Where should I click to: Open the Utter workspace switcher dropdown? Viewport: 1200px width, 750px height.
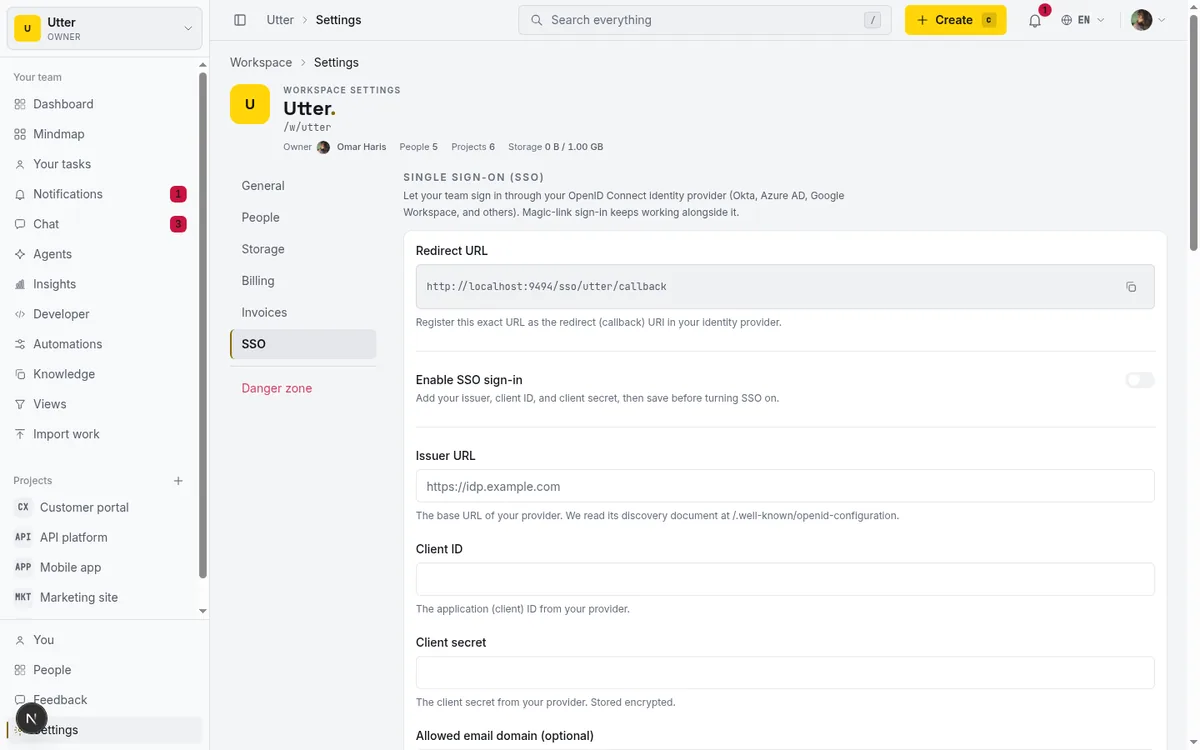(x=105, y=28)
